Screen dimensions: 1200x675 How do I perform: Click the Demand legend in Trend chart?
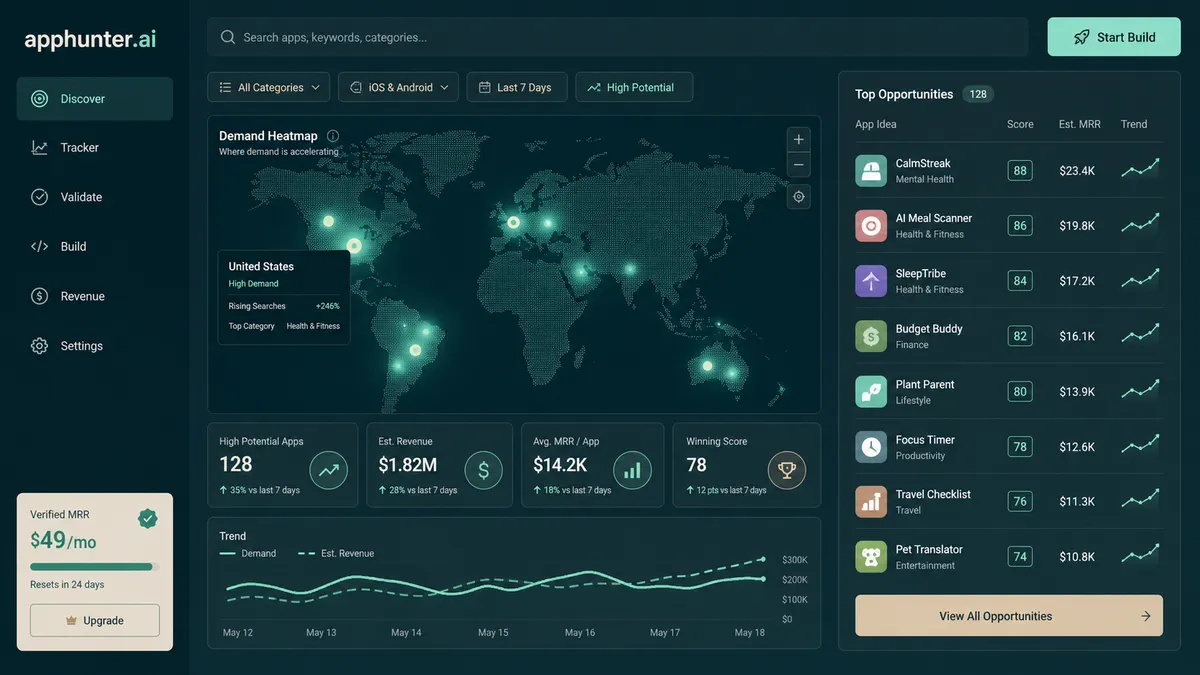[x=248, y=553]
